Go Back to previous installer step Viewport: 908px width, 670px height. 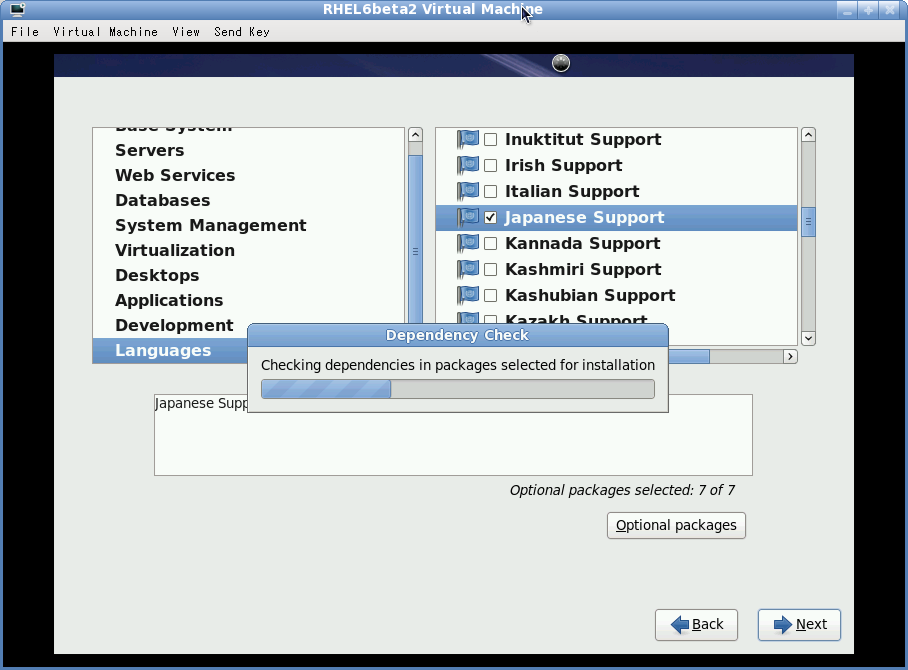point(696,625)
